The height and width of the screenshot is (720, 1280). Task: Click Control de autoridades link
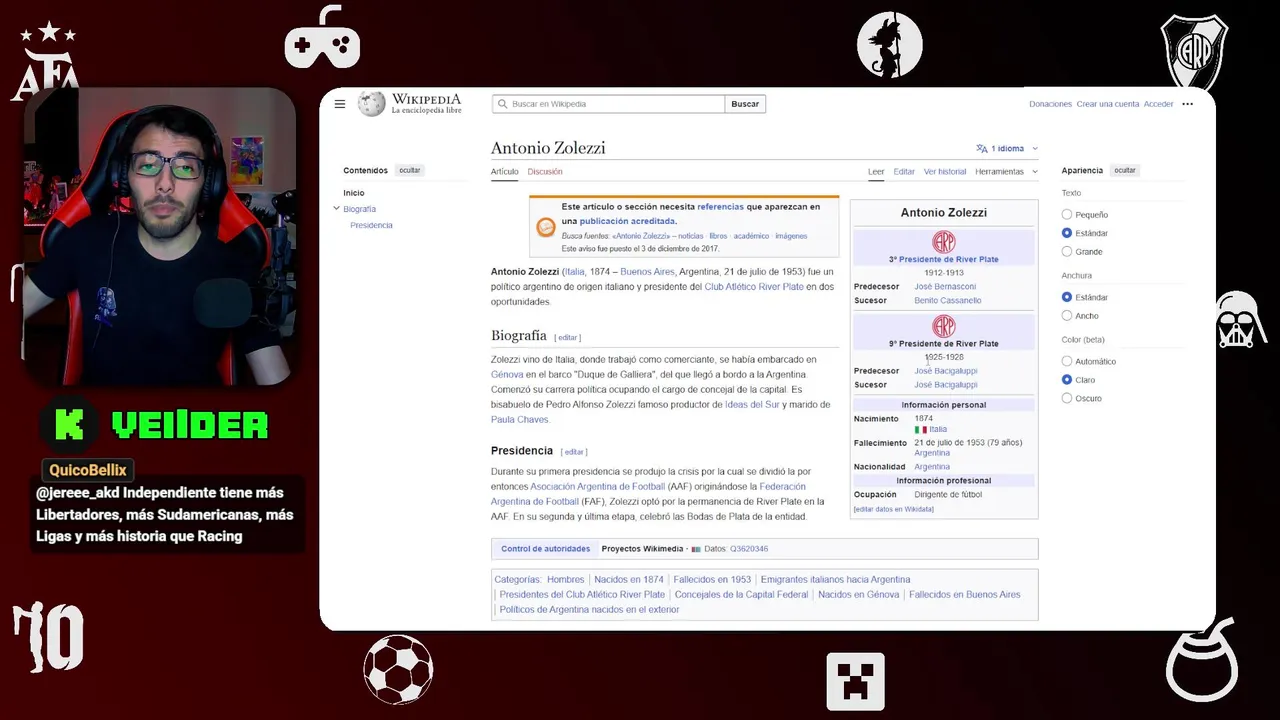tap(546, 549)
